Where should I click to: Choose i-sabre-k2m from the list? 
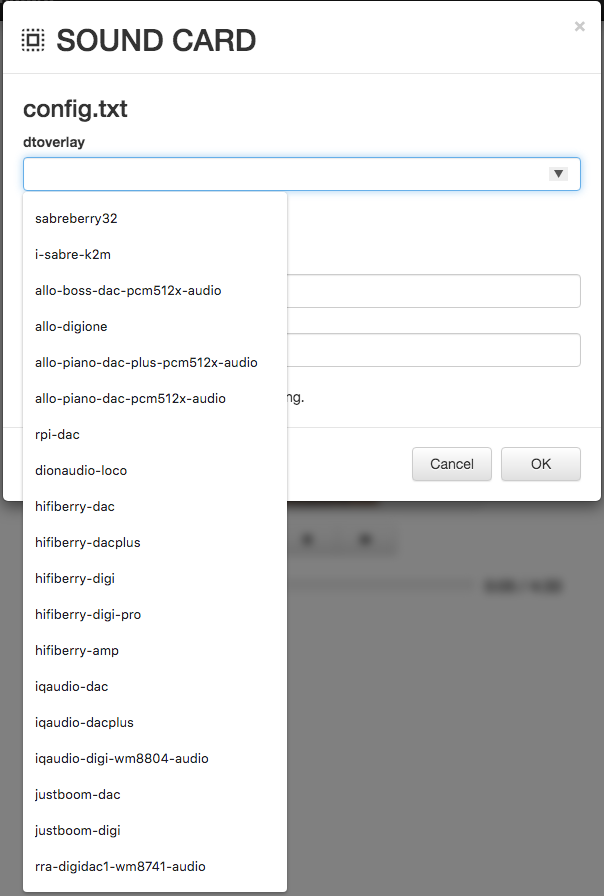click(x=155, y=254)
